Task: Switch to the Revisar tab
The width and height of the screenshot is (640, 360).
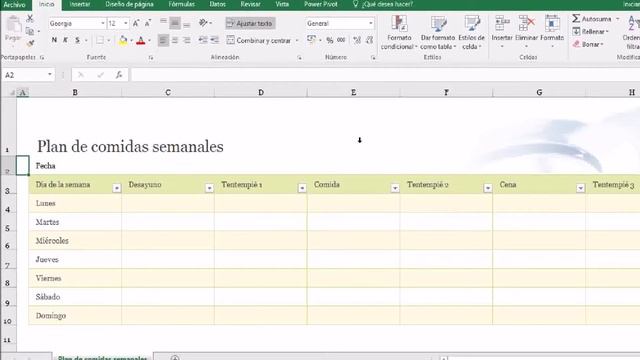Action: 250,4
